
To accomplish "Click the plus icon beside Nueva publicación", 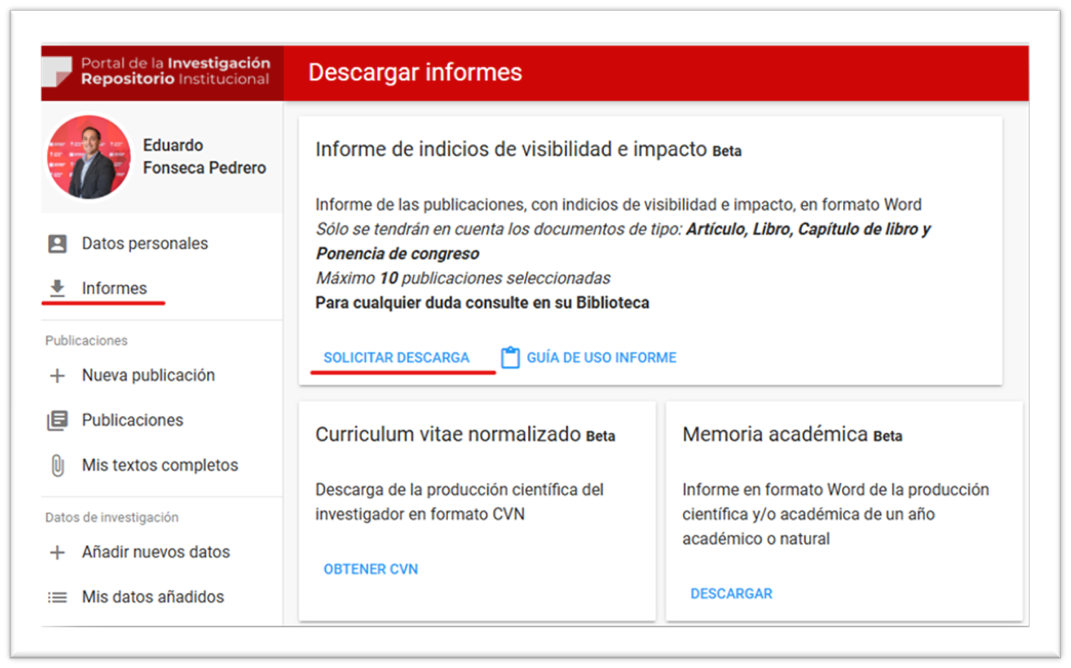I will point(58,376).
